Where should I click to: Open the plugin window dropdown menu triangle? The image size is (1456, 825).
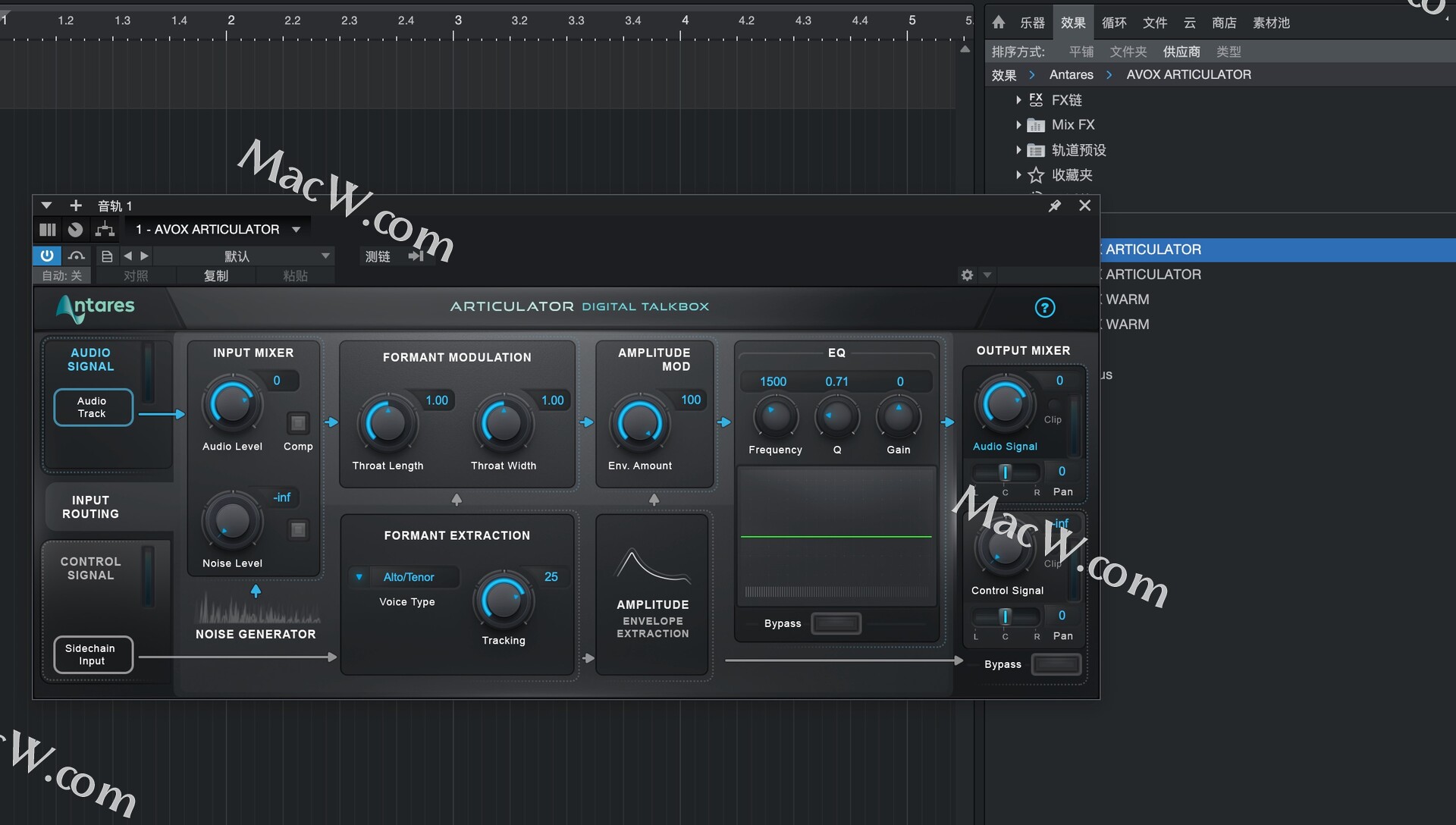[46, 205]
